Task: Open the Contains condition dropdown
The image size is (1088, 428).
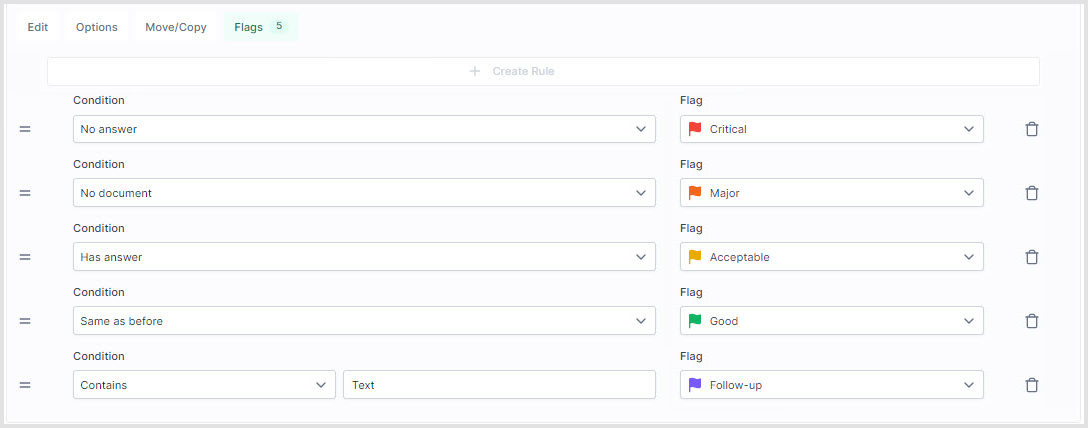Action: [204, 385]
